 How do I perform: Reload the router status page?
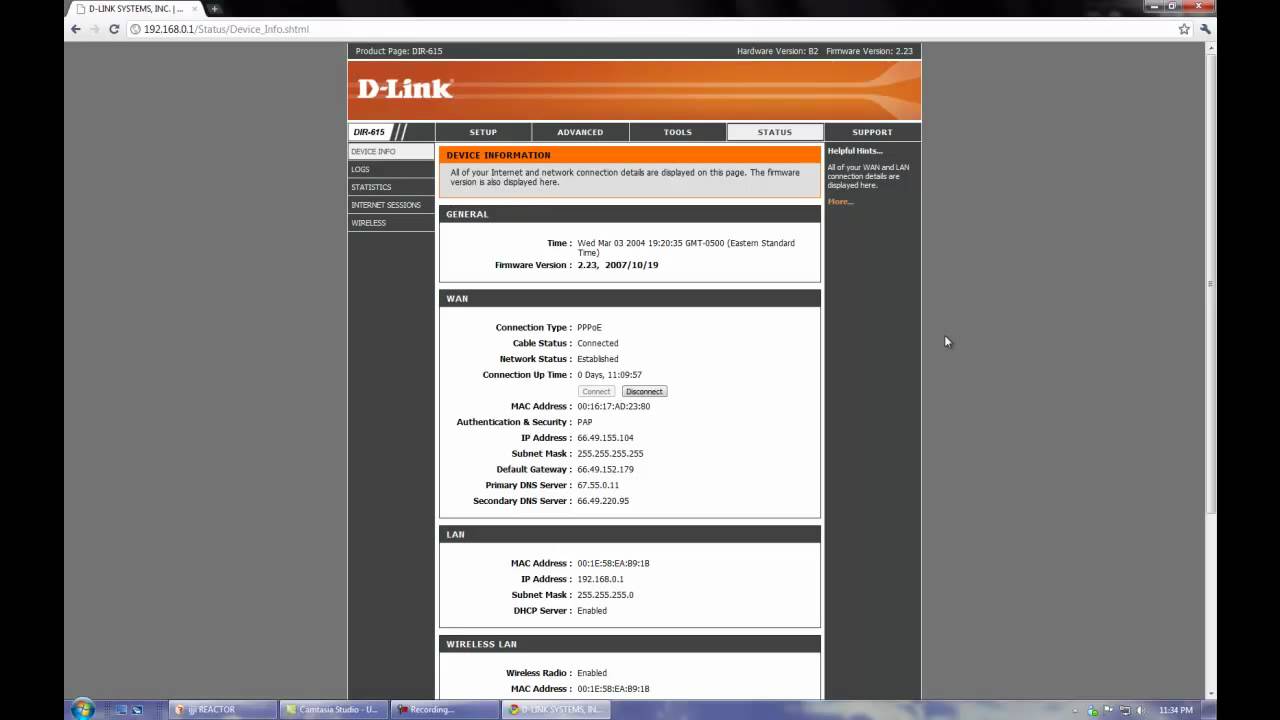pos(114,29)
